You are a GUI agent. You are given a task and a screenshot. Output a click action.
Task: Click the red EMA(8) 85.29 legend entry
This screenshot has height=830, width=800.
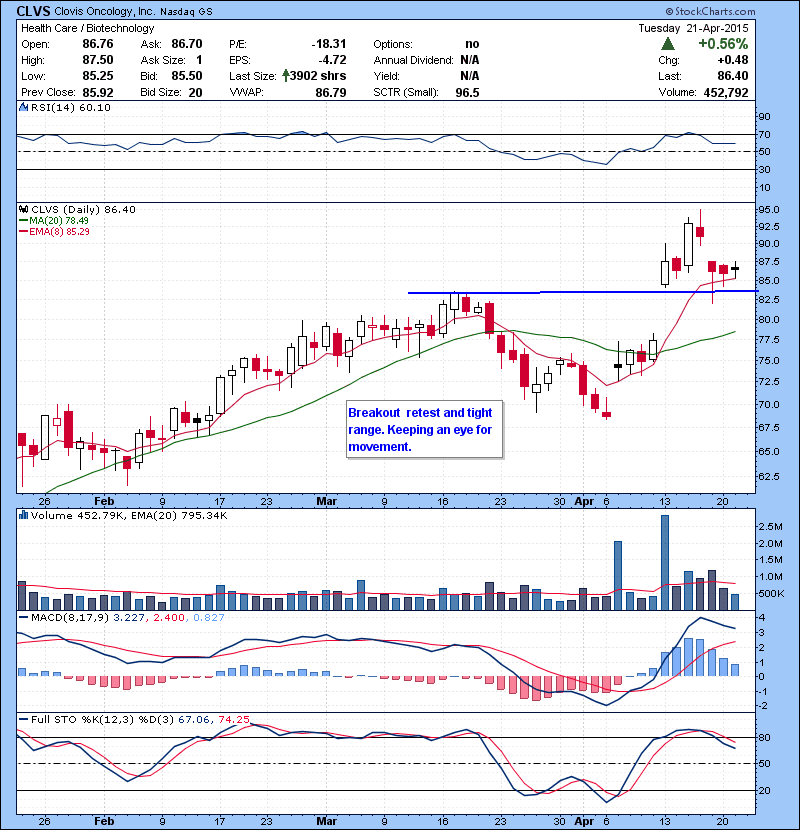point(54,231)
